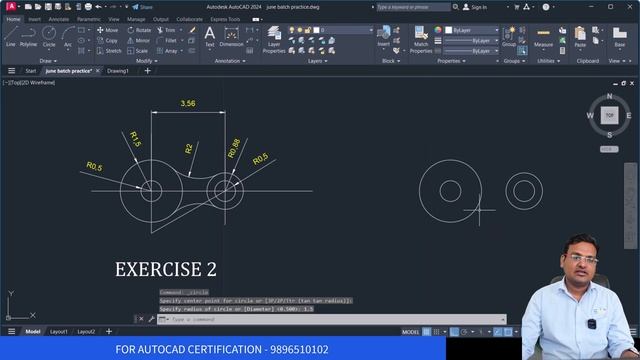The height and width of the screenshot is (360, 640).
Task: Expand the Utilities panel
Action: (549, 61)
